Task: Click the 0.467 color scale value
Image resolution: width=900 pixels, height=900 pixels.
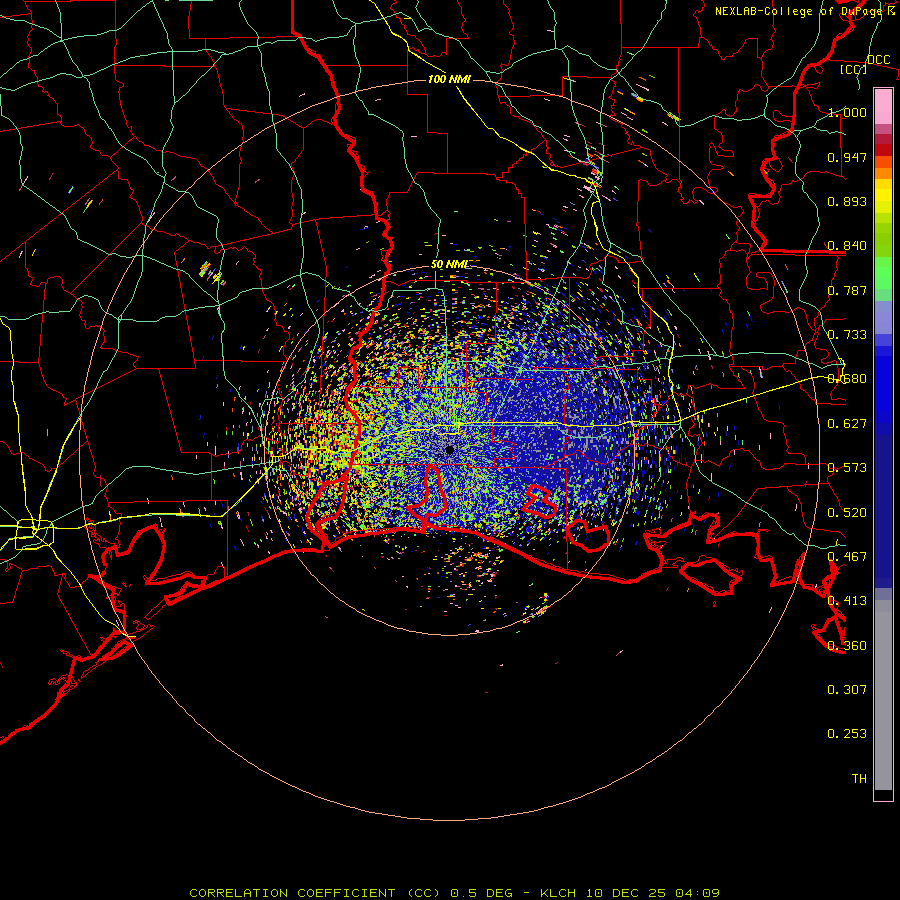Action: tap(847, 557)
